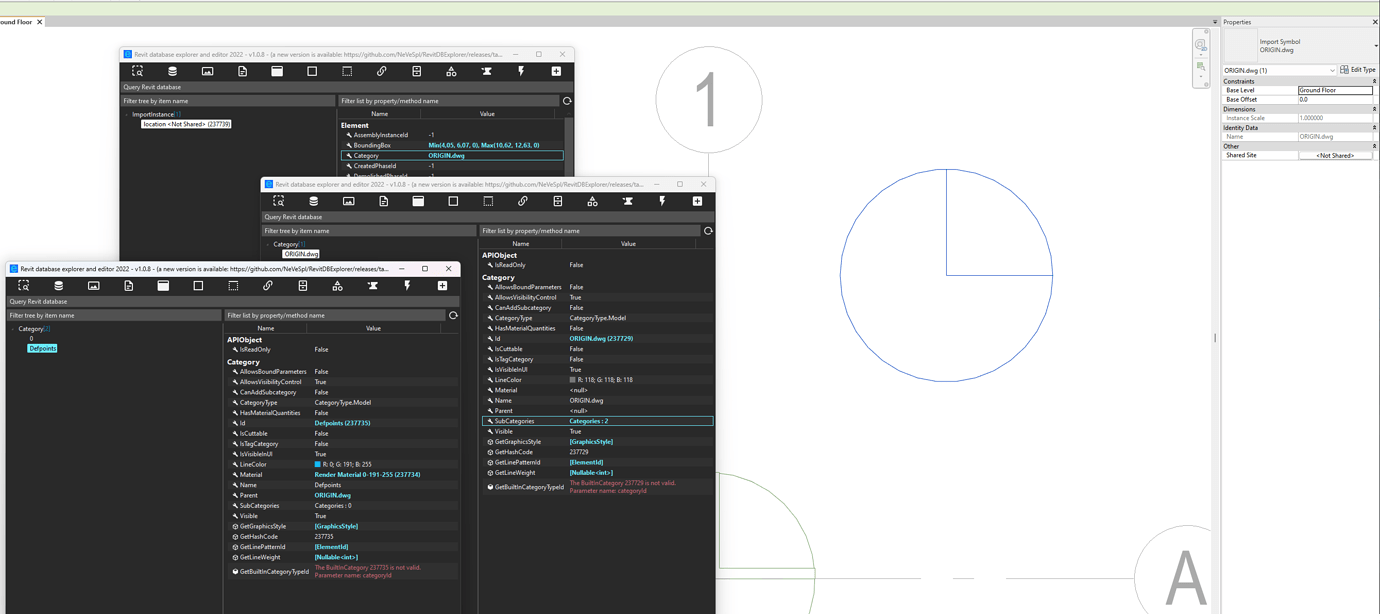Open the ORIGIN.dwg (1) type selector dropdown
Screen dimensions: 1380x614
point(1333,70)
